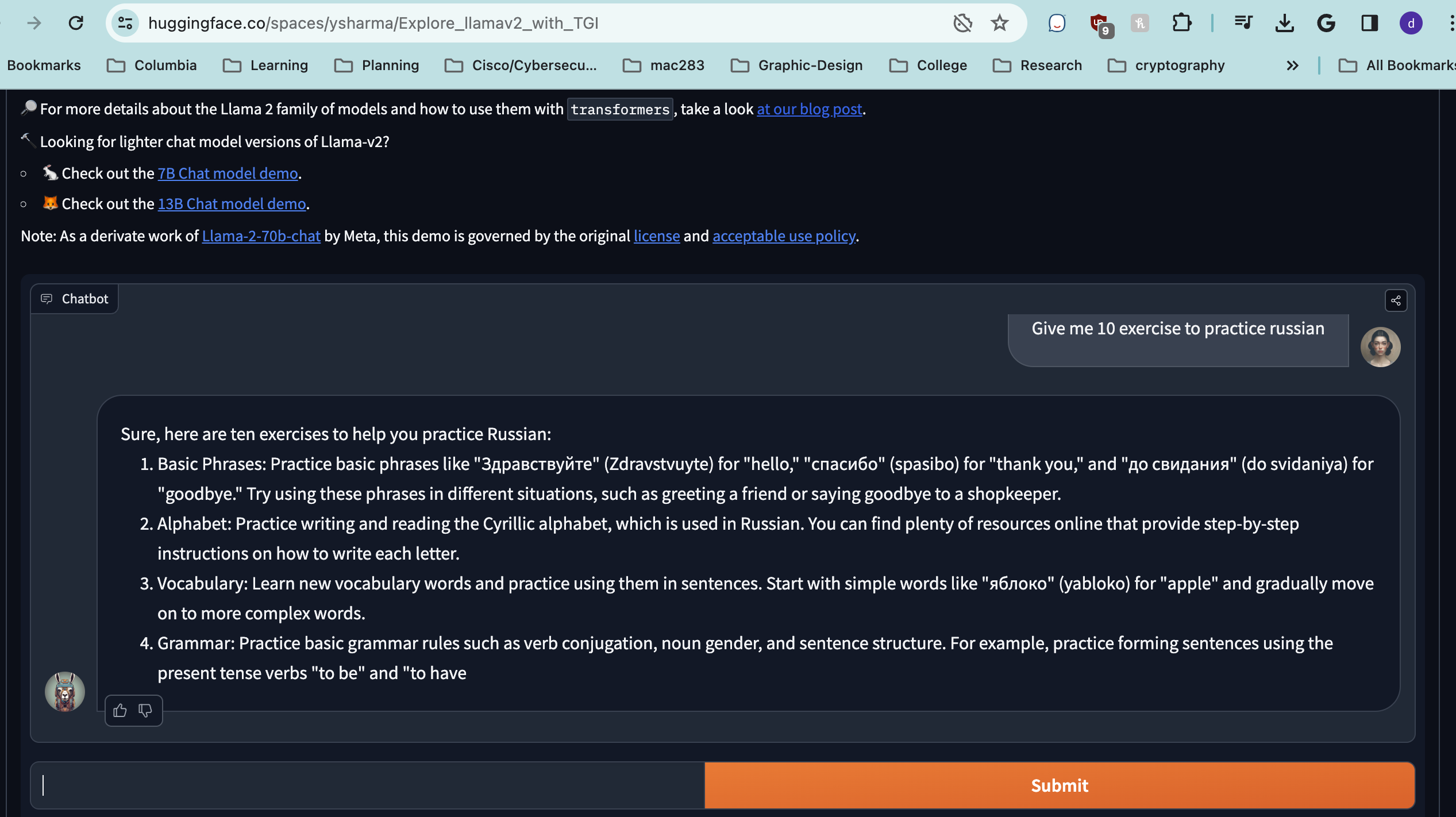
Task: Click the Chatbot label icon
Action: [x=47, y=299]
